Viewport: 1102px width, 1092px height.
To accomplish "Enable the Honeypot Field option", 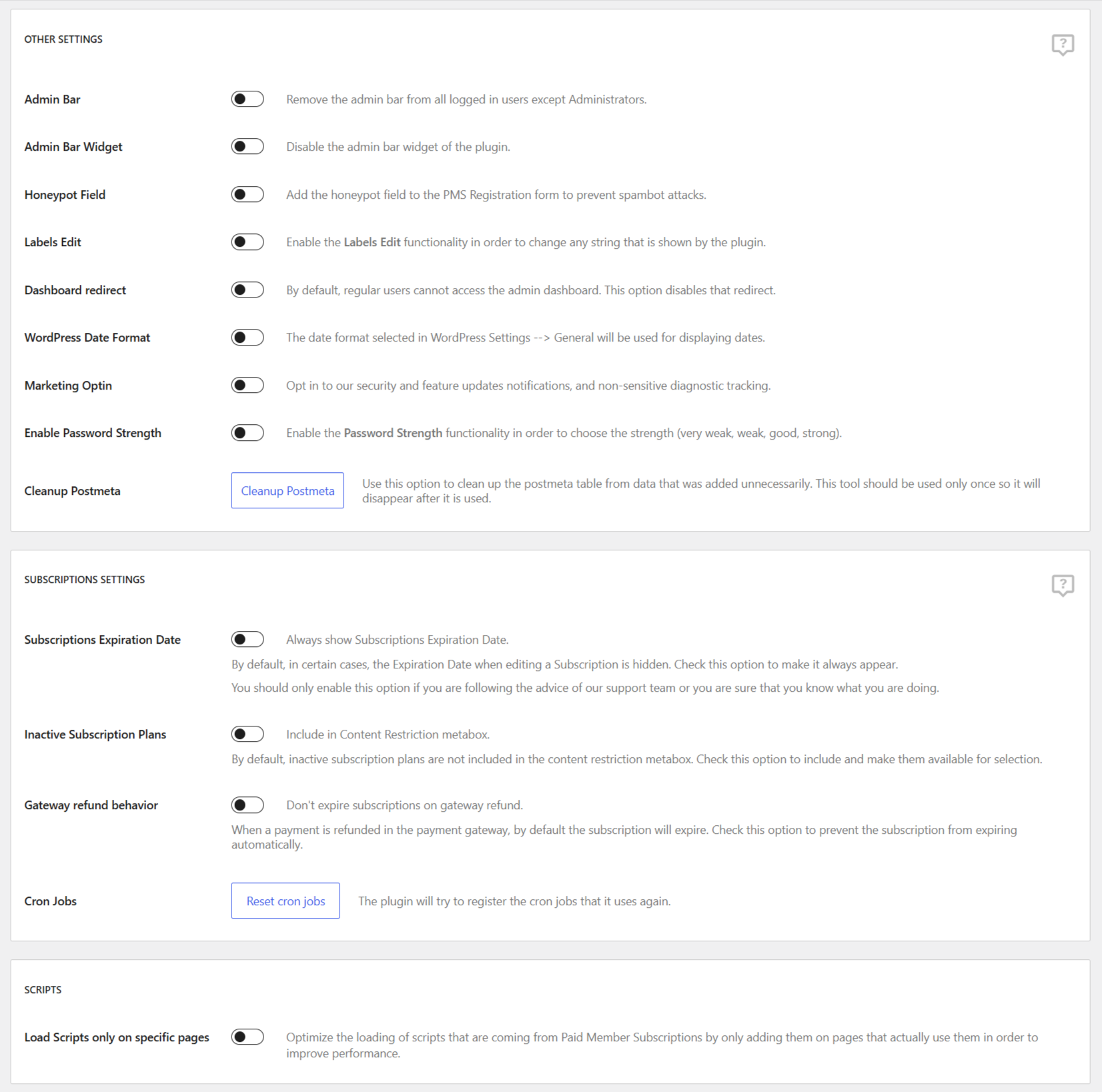I will pos(247,194).
